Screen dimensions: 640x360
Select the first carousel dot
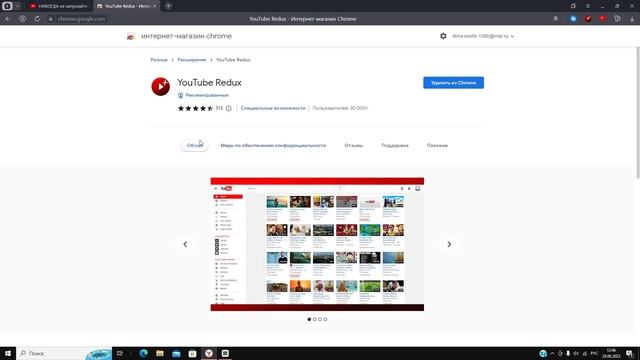point(309,319)
